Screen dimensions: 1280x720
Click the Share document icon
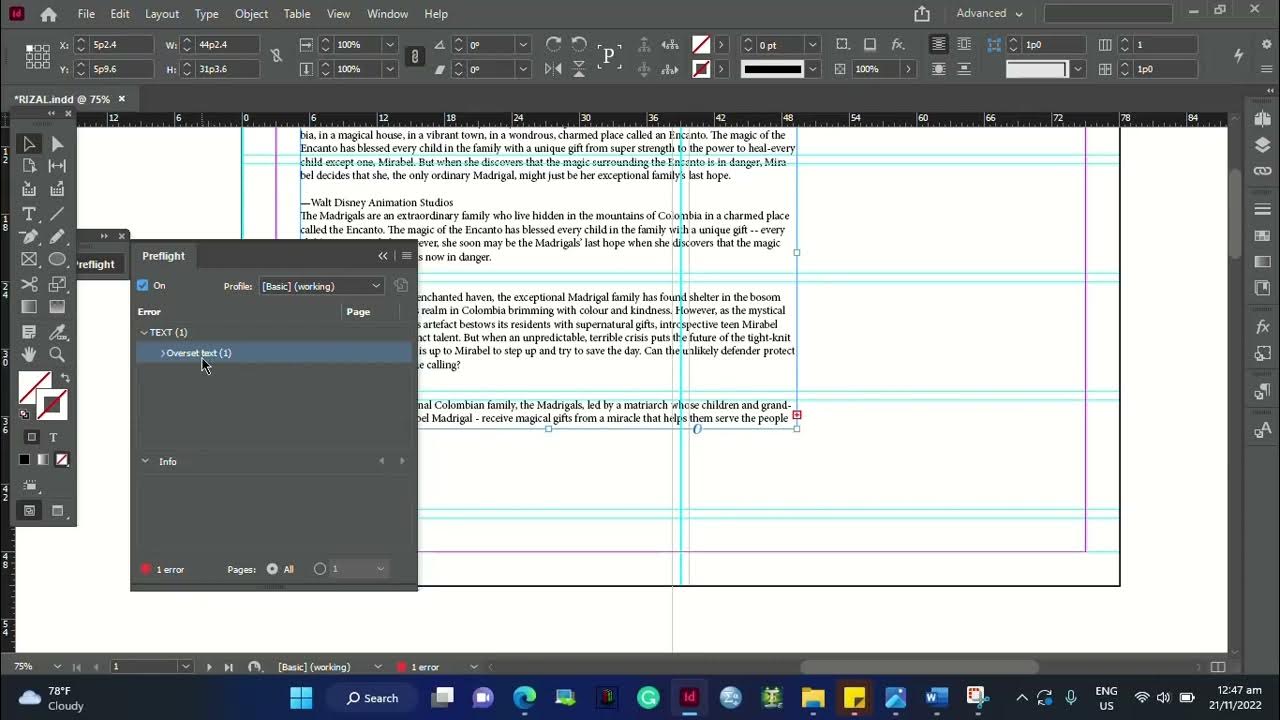[922, 14]
